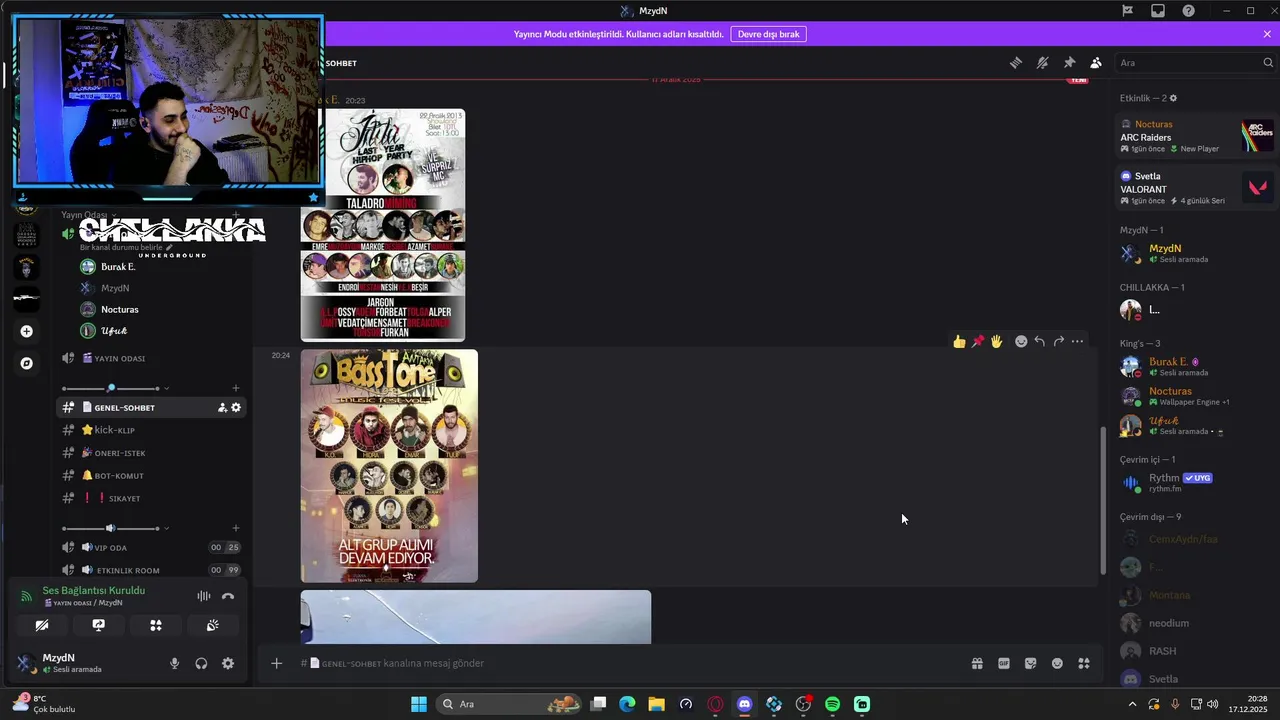Image resolution: width=1280 pixels, height=720 pixels.
Task: Dismiss the Streamer Mode banner
Action: click(1267, 34)
